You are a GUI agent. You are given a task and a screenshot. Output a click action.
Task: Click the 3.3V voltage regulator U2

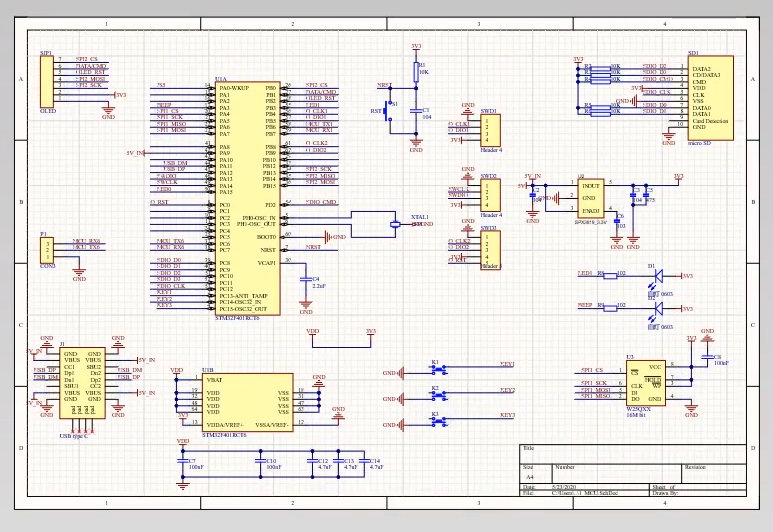click(x=590, y=196)
